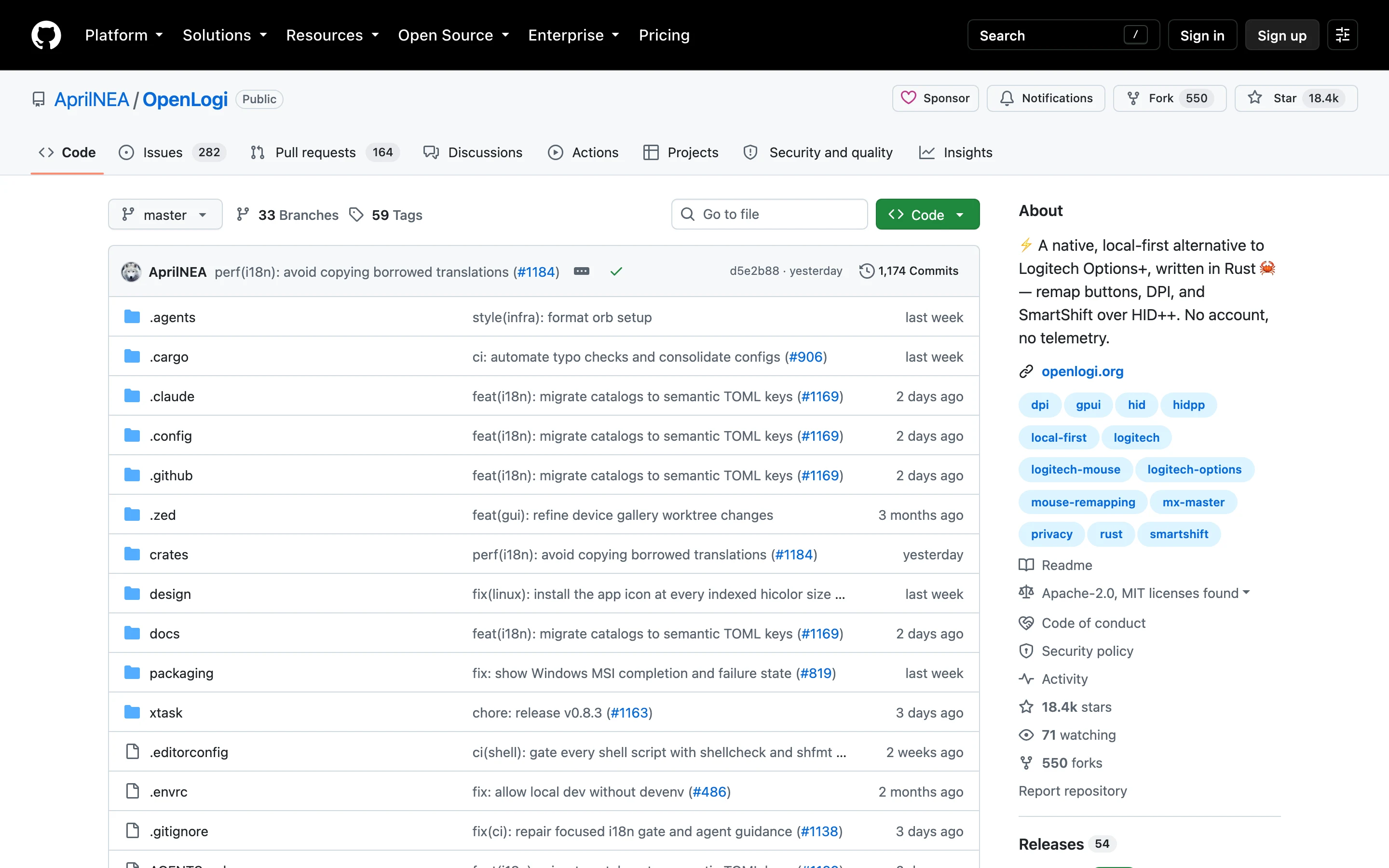
Task: Star the OpenLogi repository
Action: pos(1295,98)
